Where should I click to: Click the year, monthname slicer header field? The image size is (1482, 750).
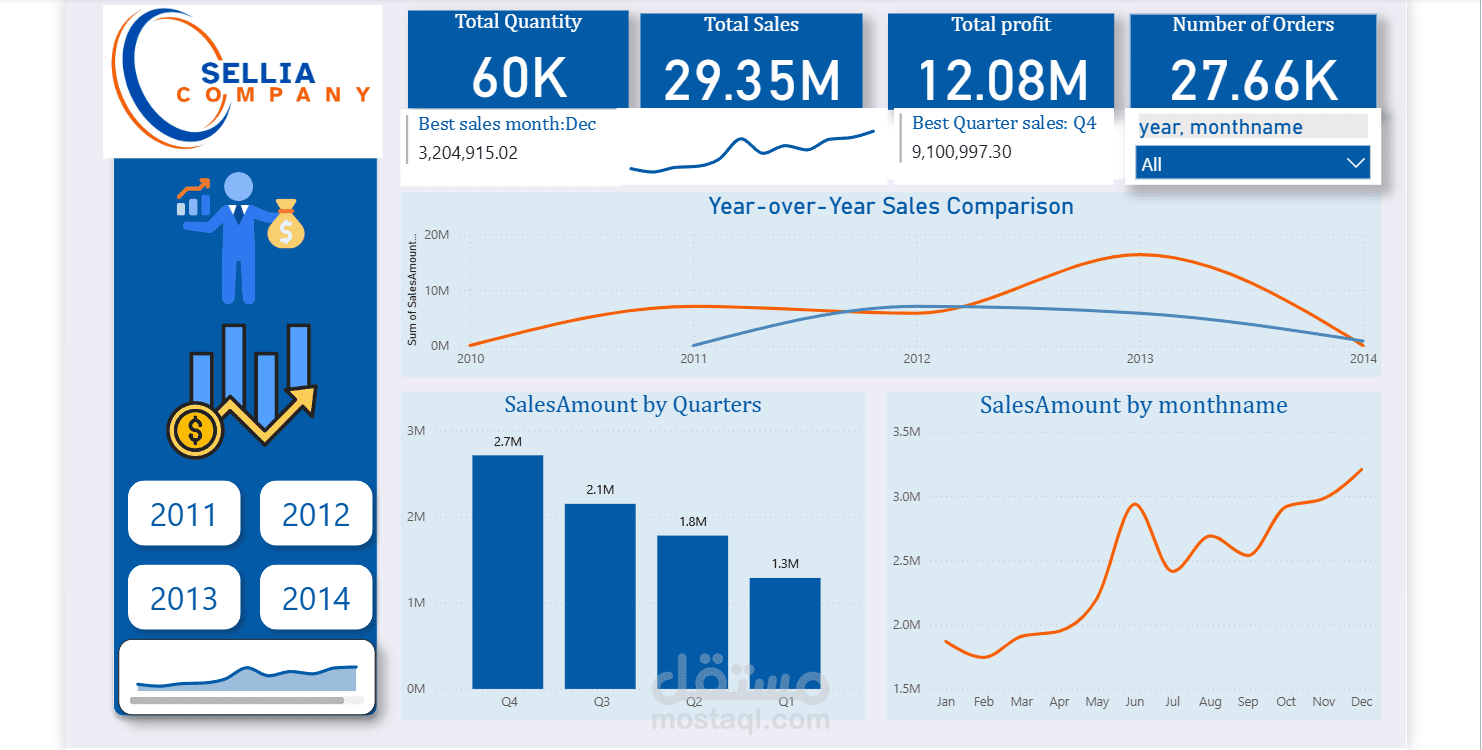point(1252,126)
